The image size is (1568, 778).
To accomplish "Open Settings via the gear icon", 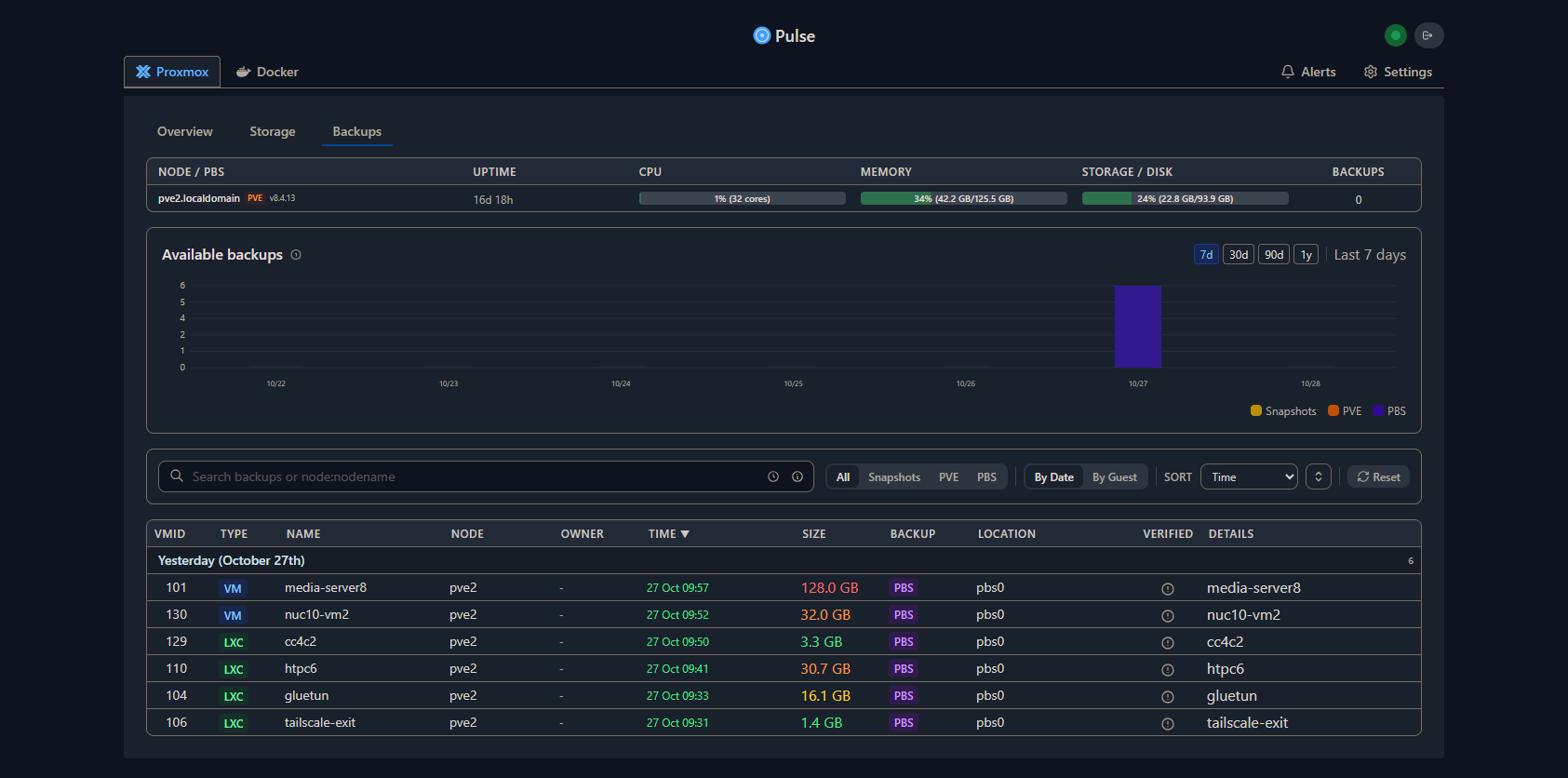I will 1371,72.
